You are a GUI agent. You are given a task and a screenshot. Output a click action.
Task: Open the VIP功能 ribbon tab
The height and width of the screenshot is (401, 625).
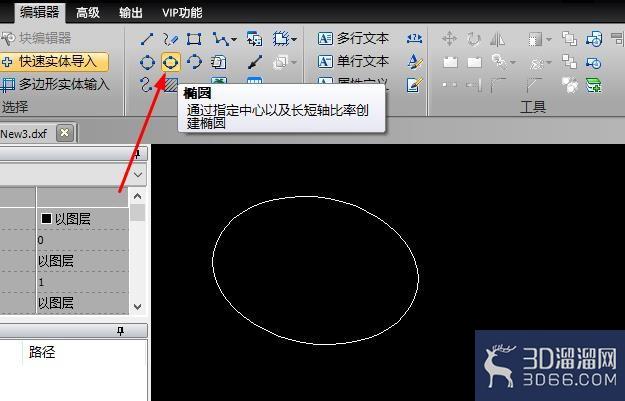(182, 13)
